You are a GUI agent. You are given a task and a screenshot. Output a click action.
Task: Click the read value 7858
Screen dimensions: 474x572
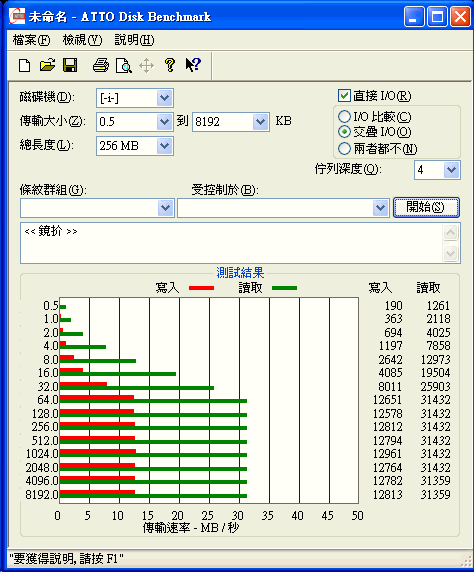pyautogui.click(x=438, y=345)
